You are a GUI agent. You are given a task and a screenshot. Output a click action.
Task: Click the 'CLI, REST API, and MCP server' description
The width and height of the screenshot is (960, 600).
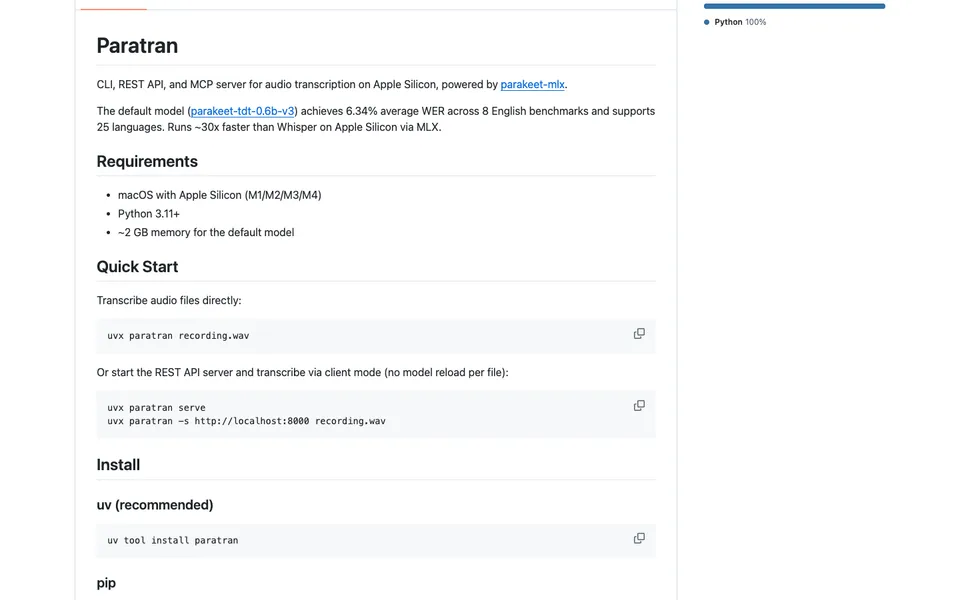tap(332, 84)
